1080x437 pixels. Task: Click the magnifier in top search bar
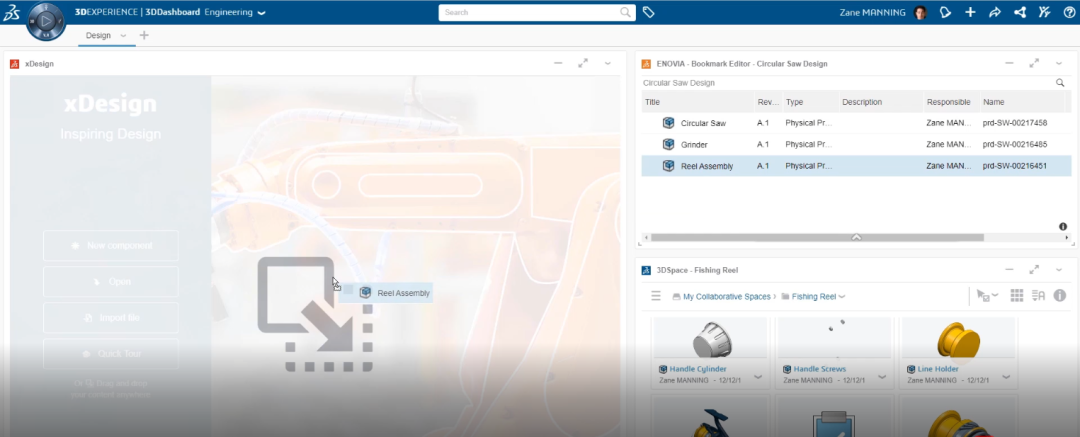click(625, 12)
